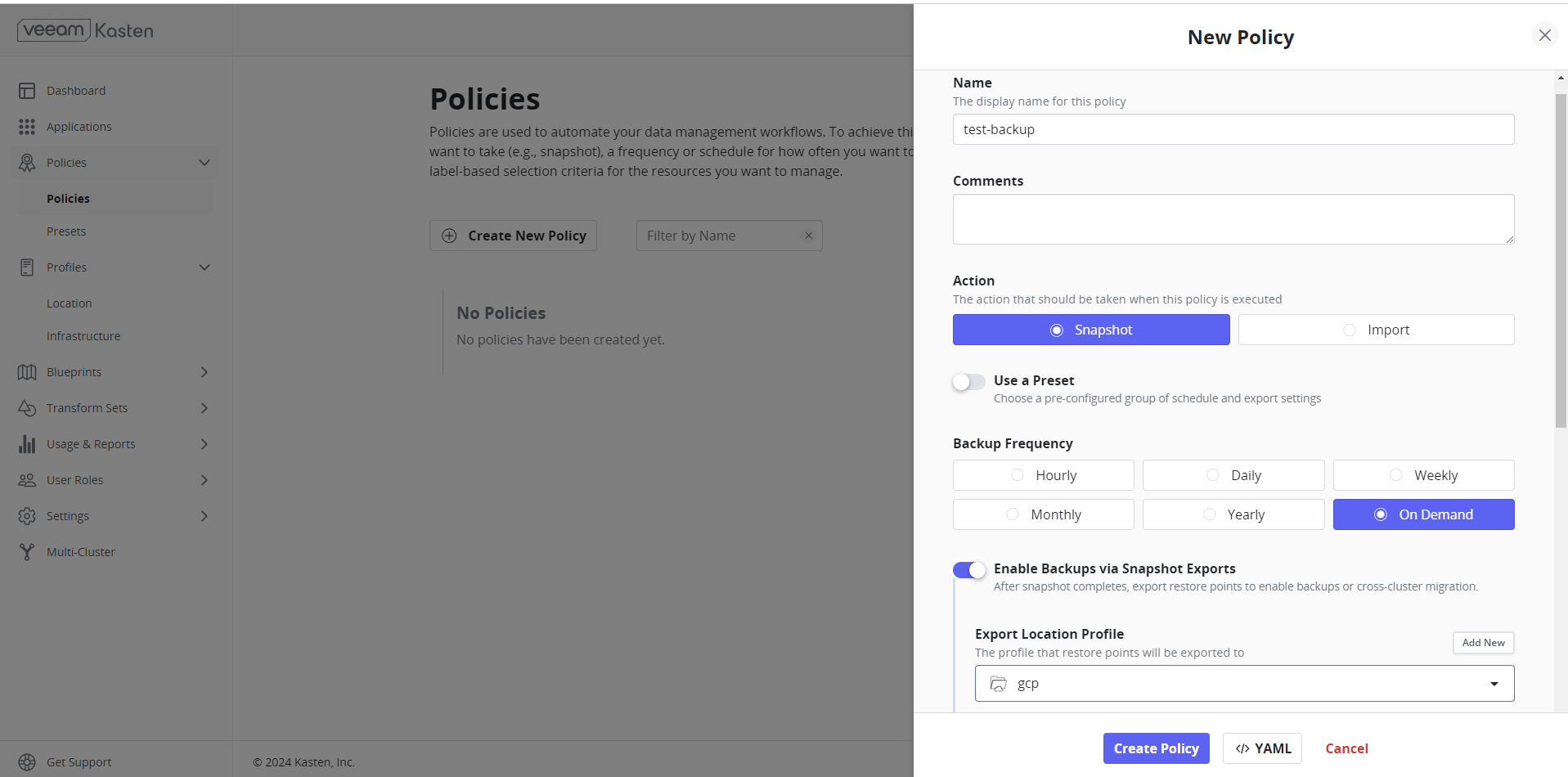Expand the Policies sidebar section chevron

(x=204, y=163)
